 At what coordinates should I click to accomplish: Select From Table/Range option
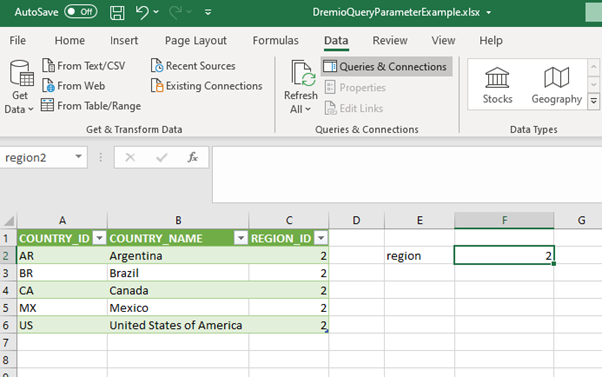click(x=91, y=106)
